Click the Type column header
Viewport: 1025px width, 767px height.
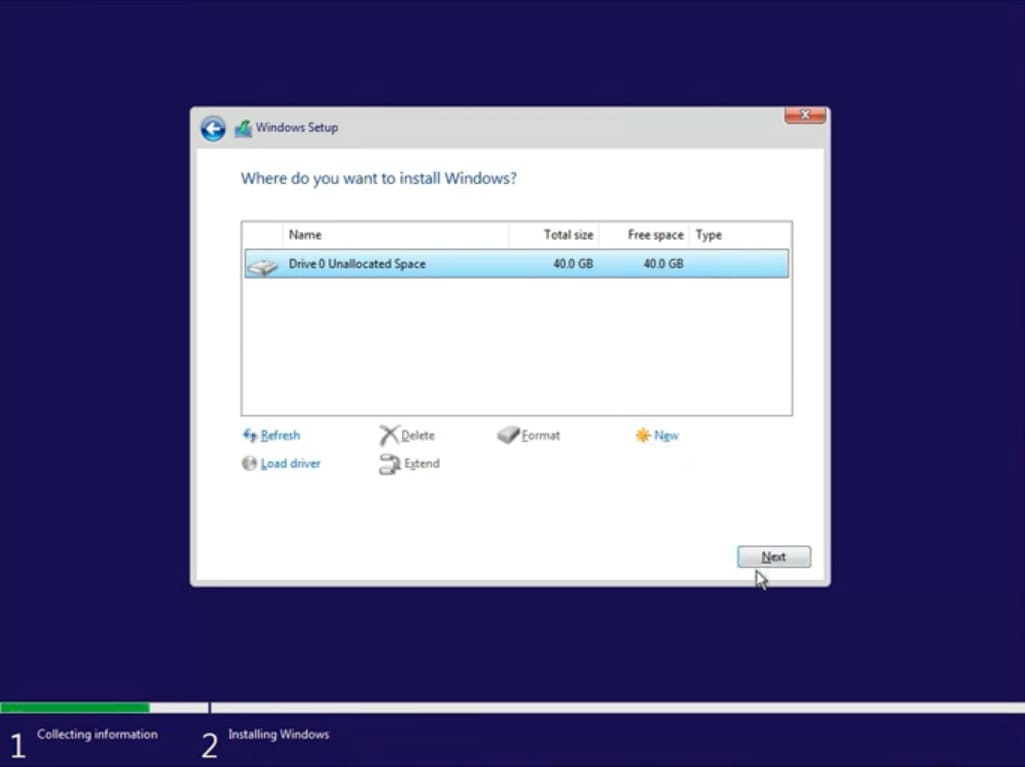point(709,235)
